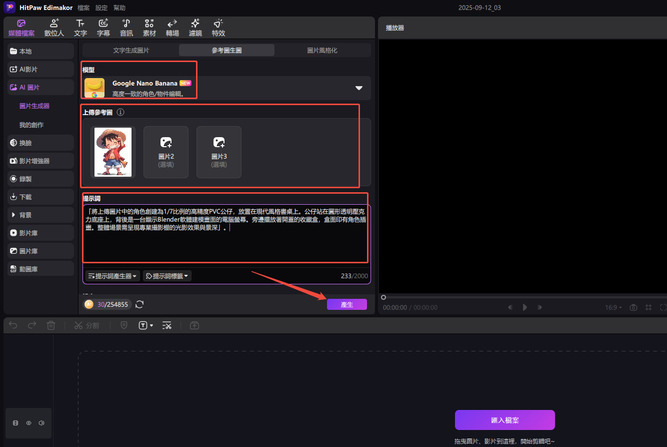Open the 轉場 transitions tool
Viewport: 667px width, 447px height.
(x=172, y=27)
